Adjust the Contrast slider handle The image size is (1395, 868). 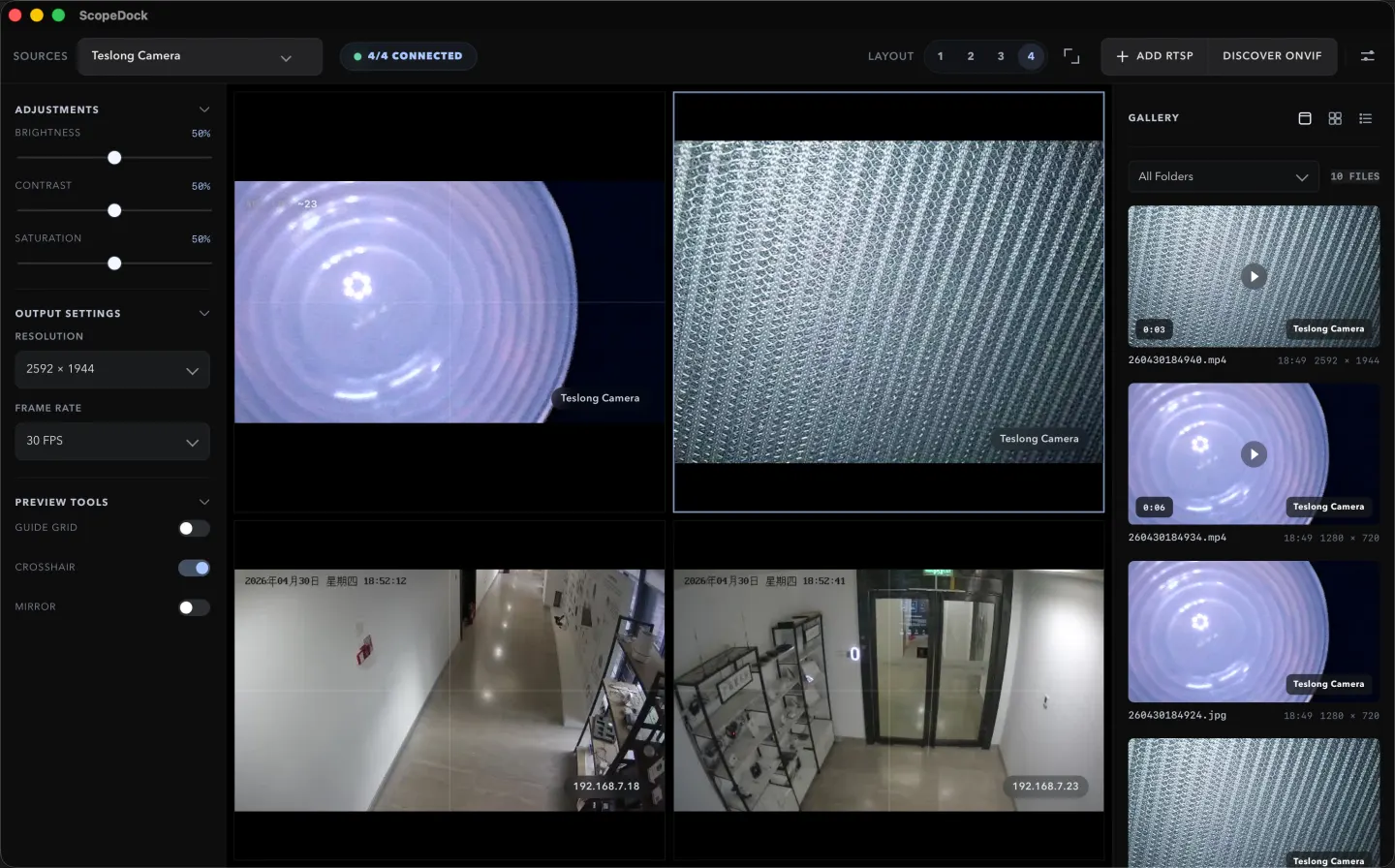click(x=114, y=210)
